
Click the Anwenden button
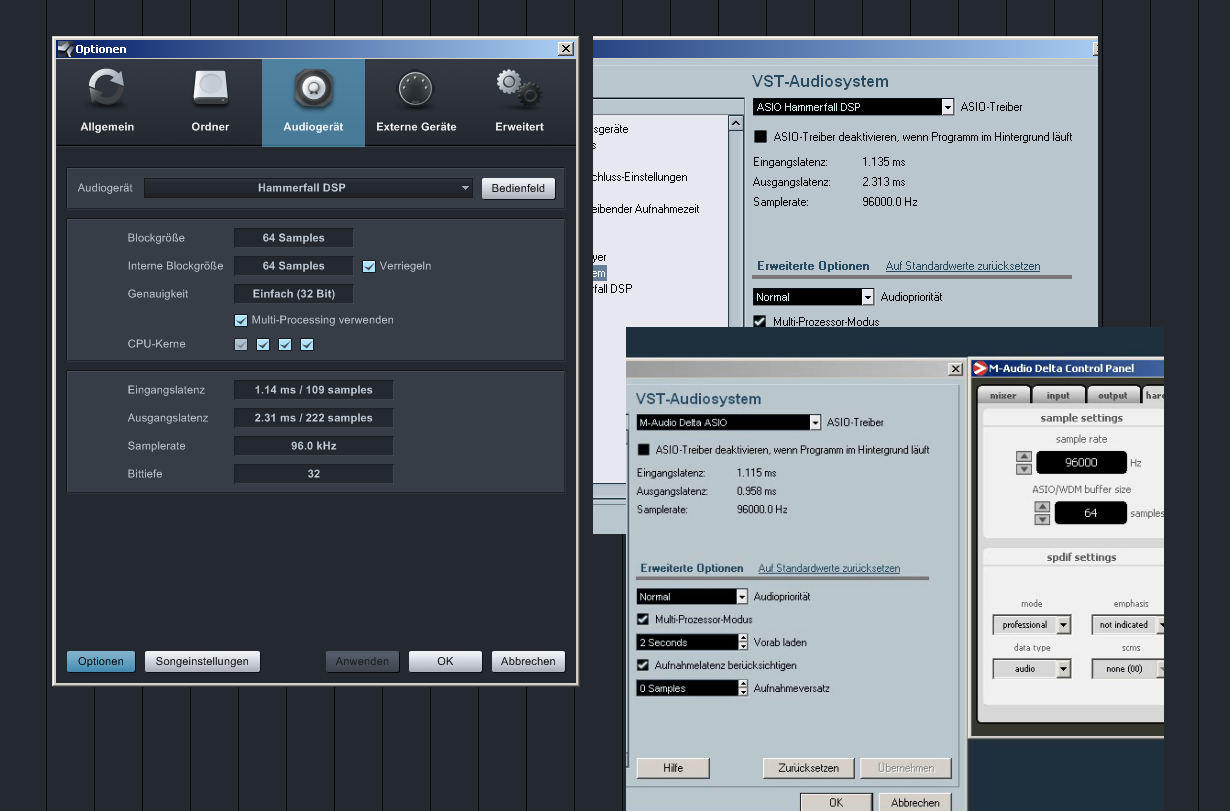[362, 661]
